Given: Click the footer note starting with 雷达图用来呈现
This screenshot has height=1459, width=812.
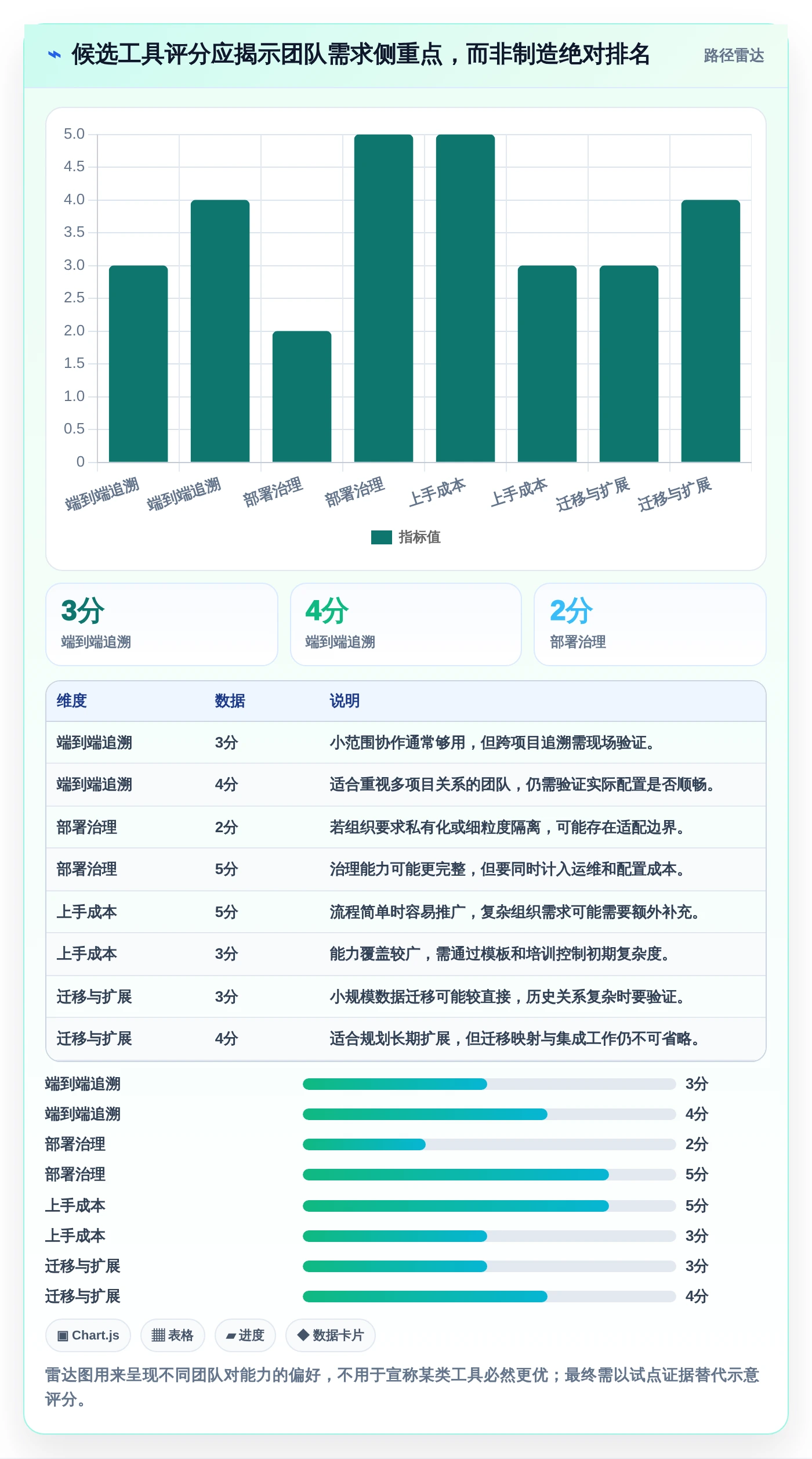Looking at the screenshot, I should (402, 1387).
